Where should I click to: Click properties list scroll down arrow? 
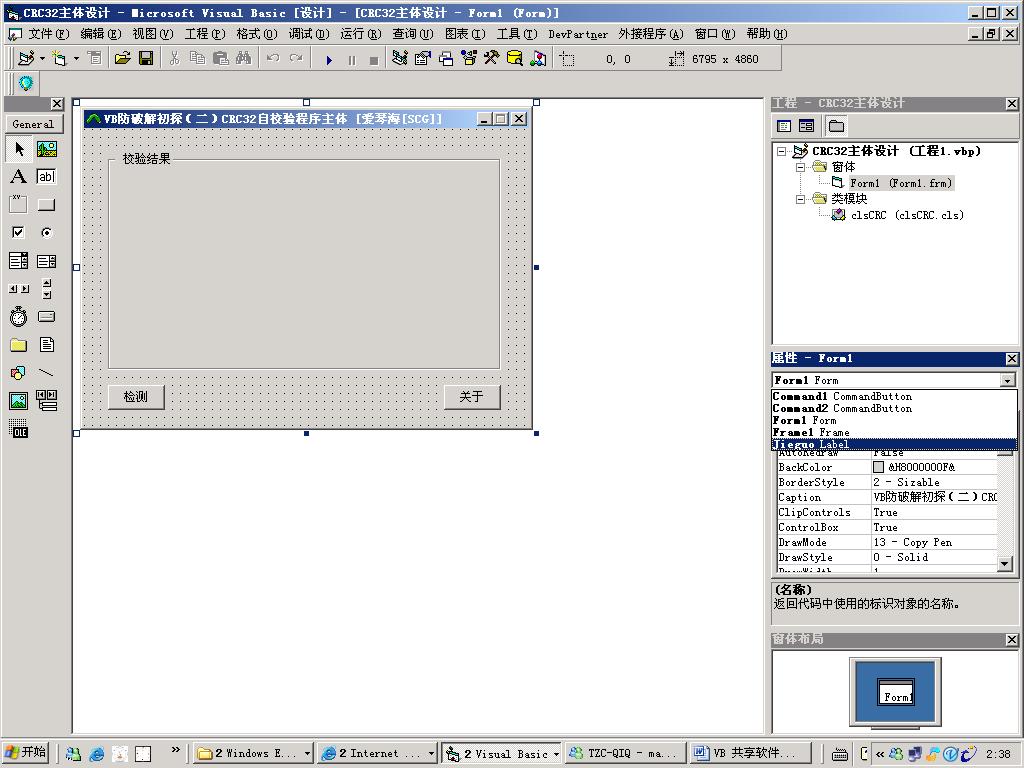pos(1006,564)
